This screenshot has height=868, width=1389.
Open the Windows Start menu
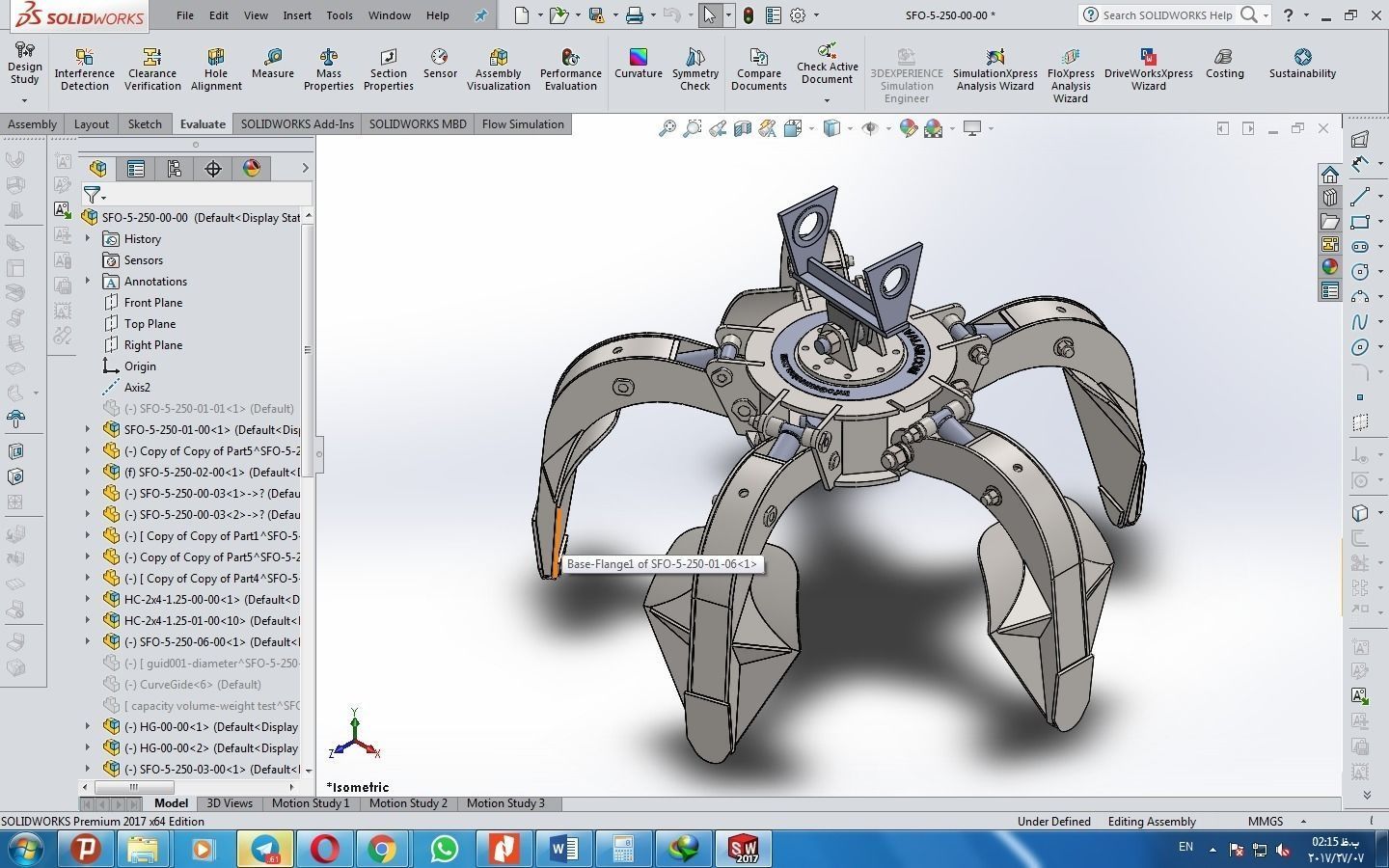[x=25, y=849]
